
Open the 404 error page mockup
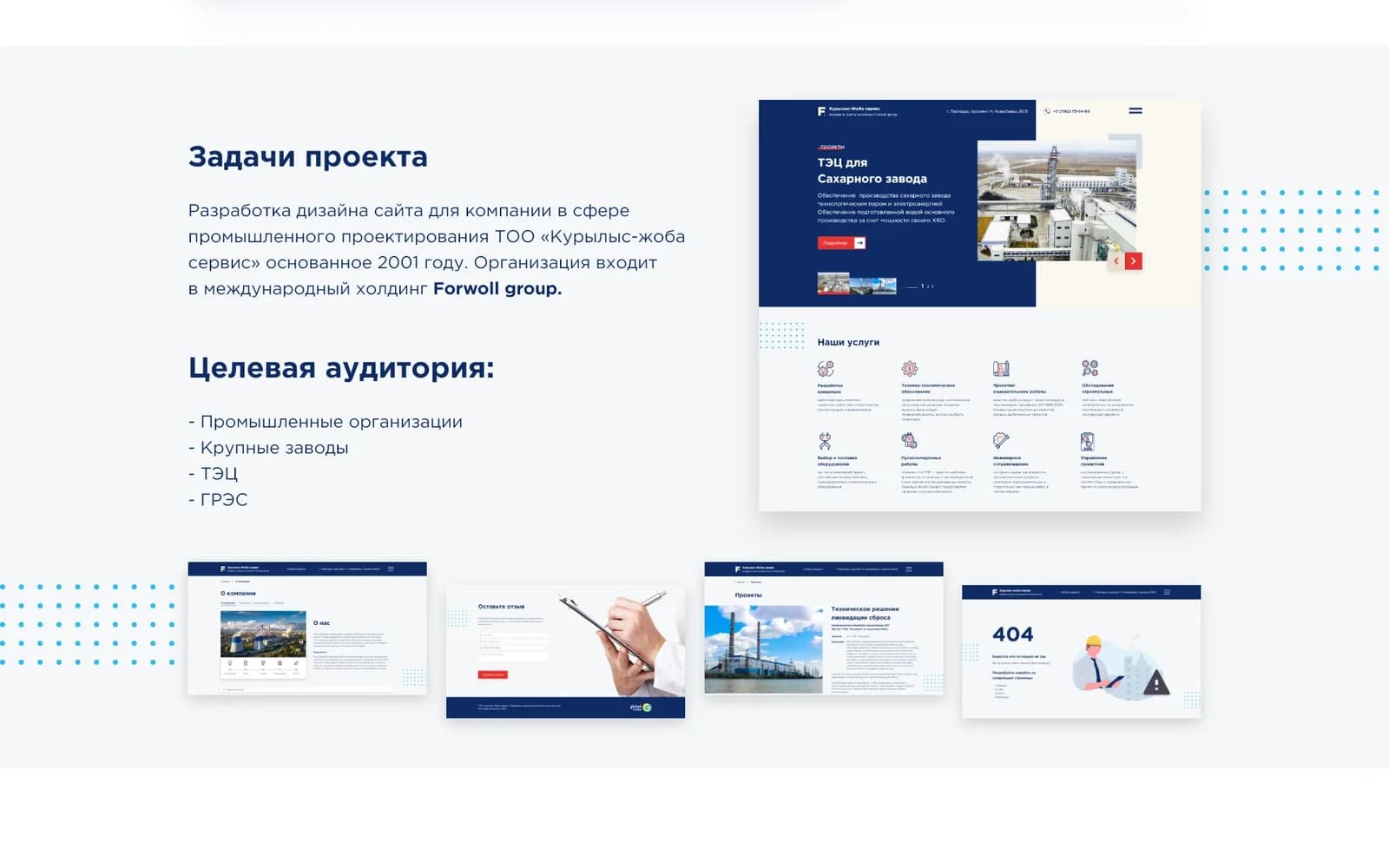[1082, 651]
